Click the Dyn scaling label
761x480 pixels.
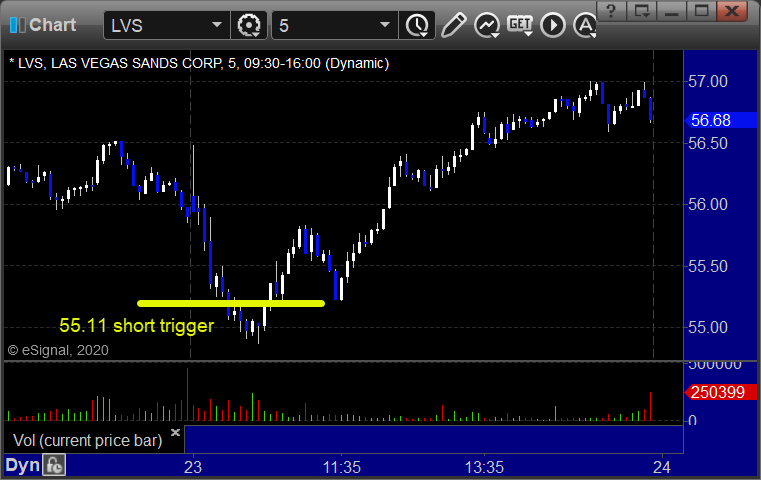tap(22, 465)
